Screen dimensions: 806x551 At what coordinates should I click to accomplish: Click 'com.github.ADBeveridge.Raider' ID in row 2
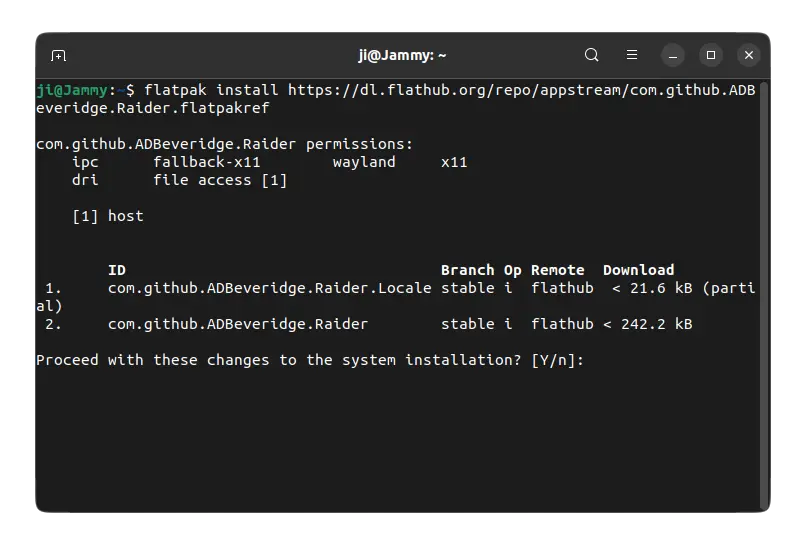tap(238, 324)
